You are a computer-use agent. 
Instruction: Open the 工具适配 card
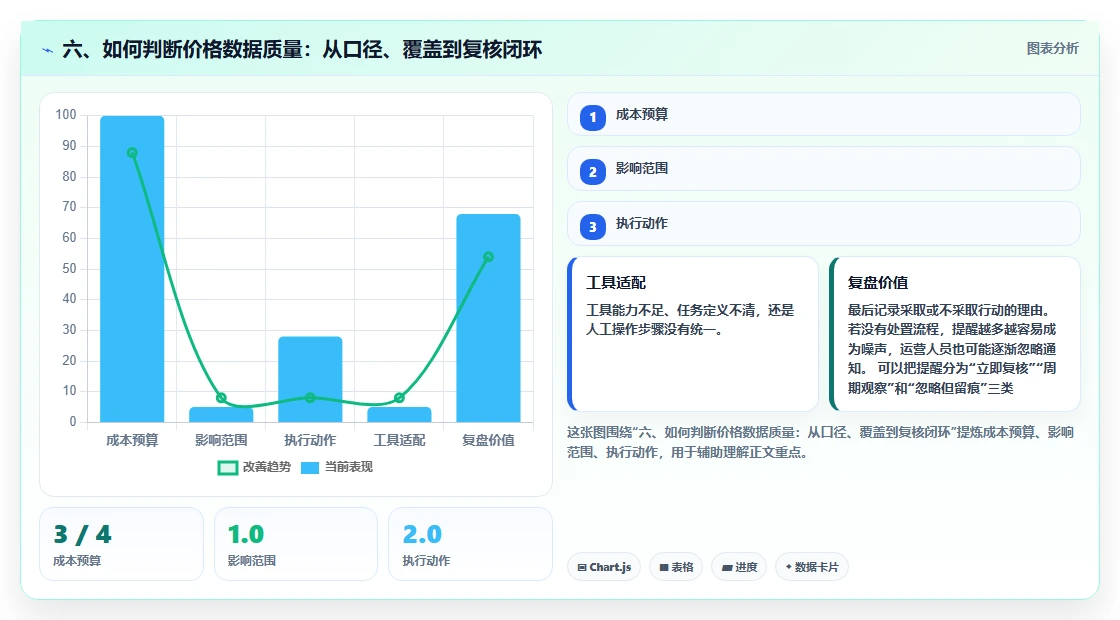pos(693,334)
